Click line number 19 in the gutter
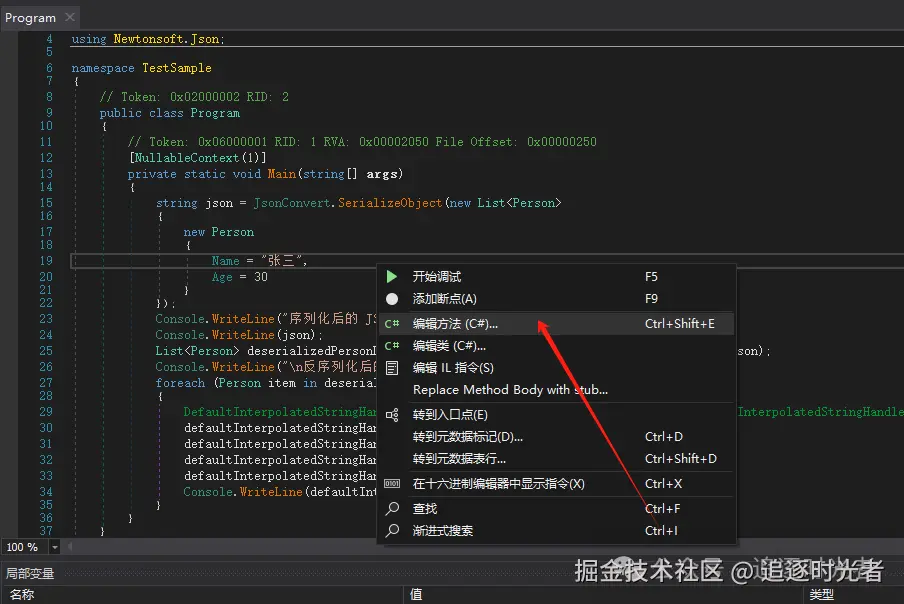Viewport: 904px width, 604px height. click(x=46, y=261)
